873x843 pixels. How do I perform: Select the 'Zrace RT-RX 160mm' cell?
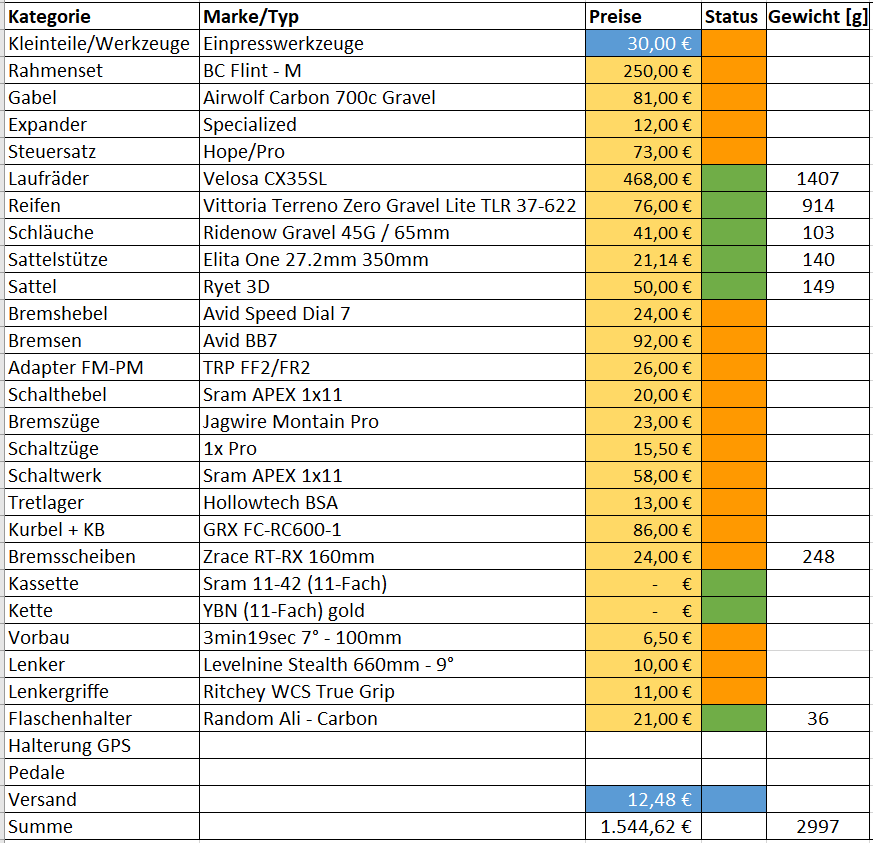point(392,556)
